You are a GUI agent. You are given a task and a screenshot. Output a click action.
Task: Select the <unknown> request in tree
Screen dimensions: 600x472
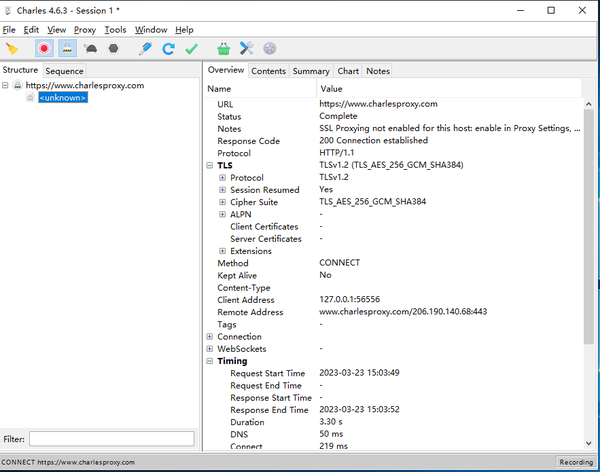point(63,98)
